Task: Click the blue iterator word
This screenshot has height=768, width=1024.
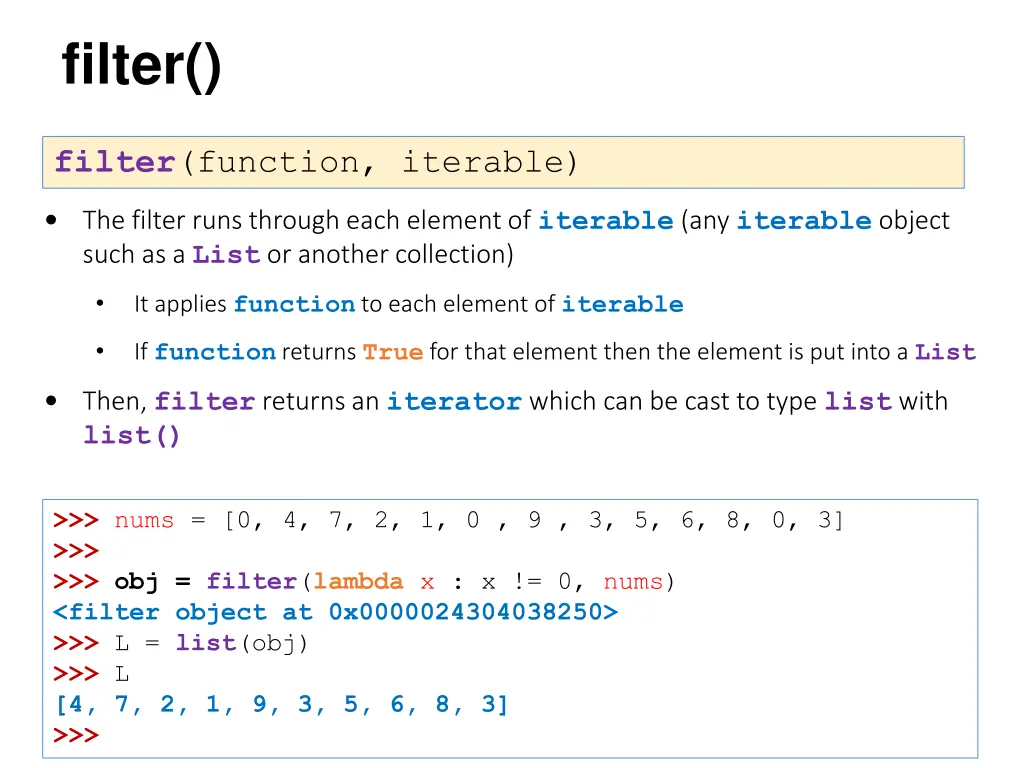Action: tap(454, 402)
